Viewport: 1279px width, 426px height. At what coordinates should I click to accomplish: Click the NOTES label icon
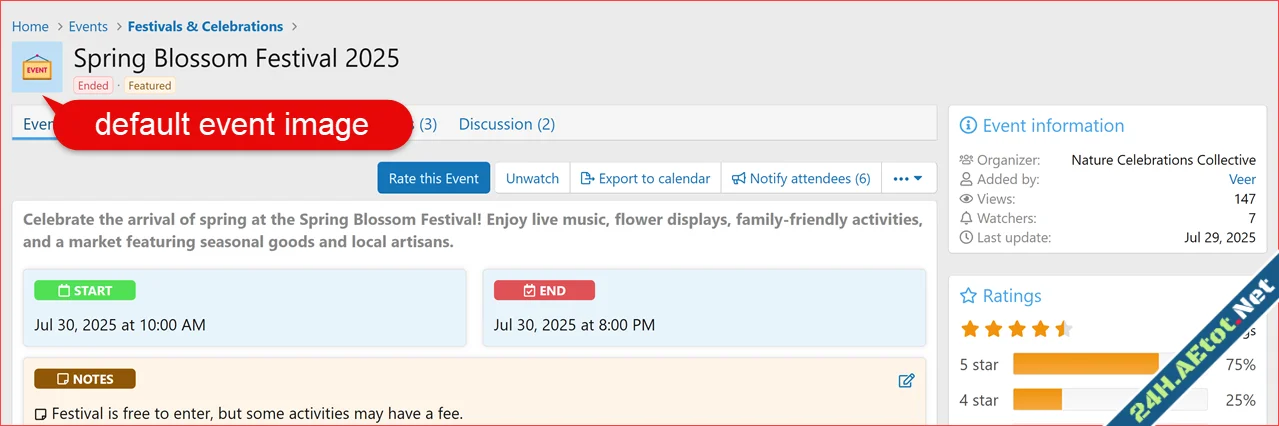point(63,380)
